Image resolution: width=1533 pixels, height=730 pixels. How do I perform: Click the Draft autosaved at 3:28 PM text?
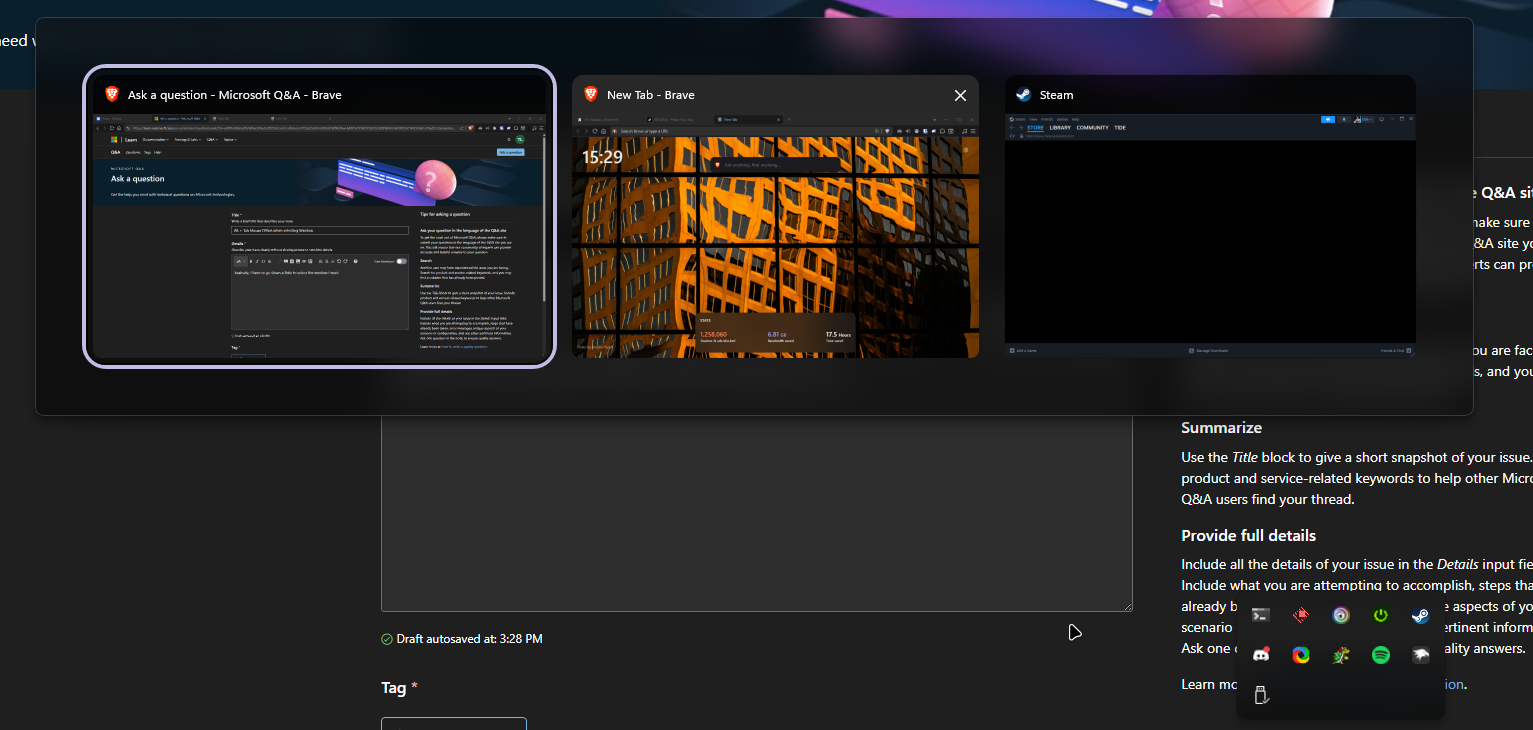(469, 639)
